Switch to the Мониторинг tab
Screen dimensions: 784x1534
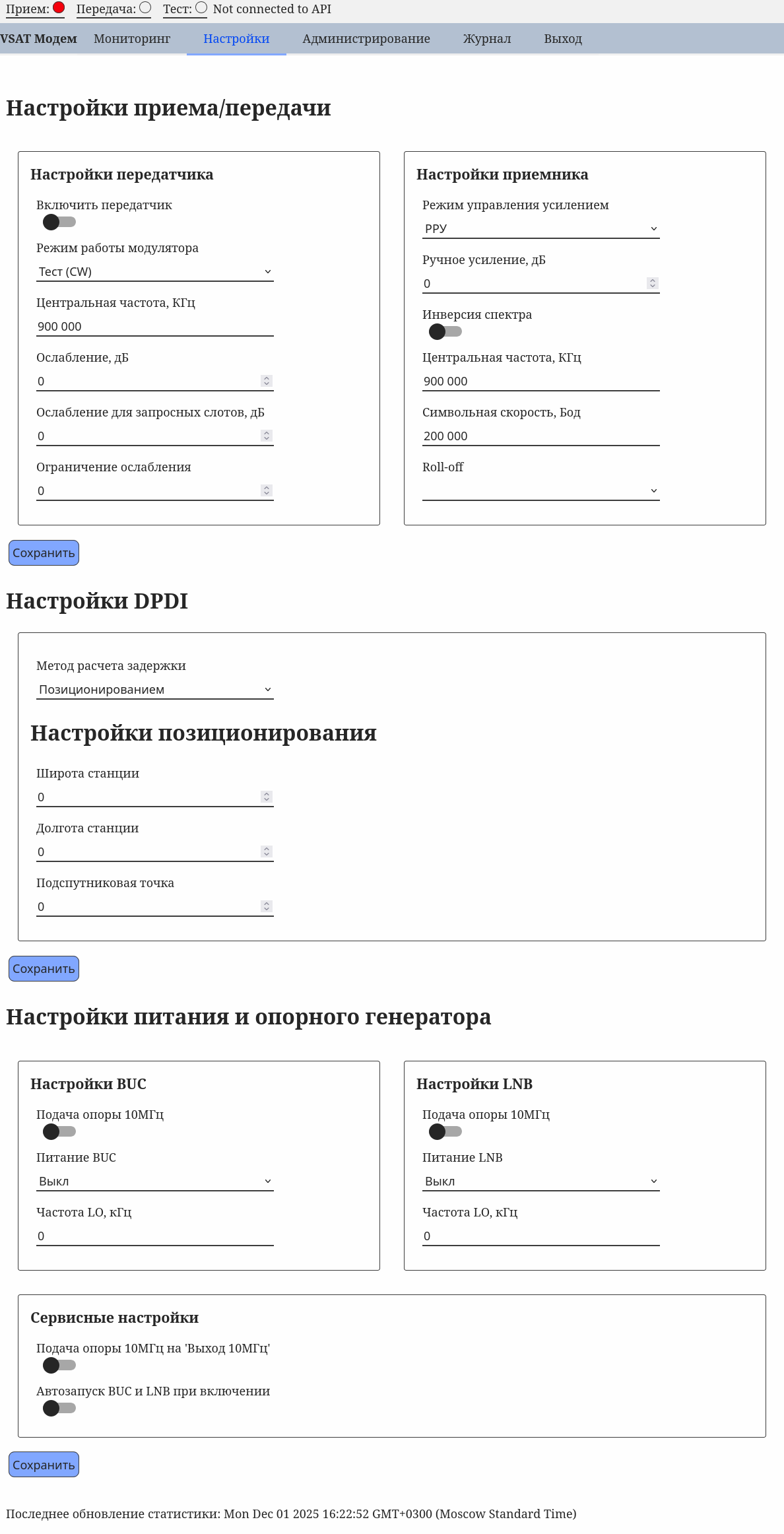[x=132, y=39]
